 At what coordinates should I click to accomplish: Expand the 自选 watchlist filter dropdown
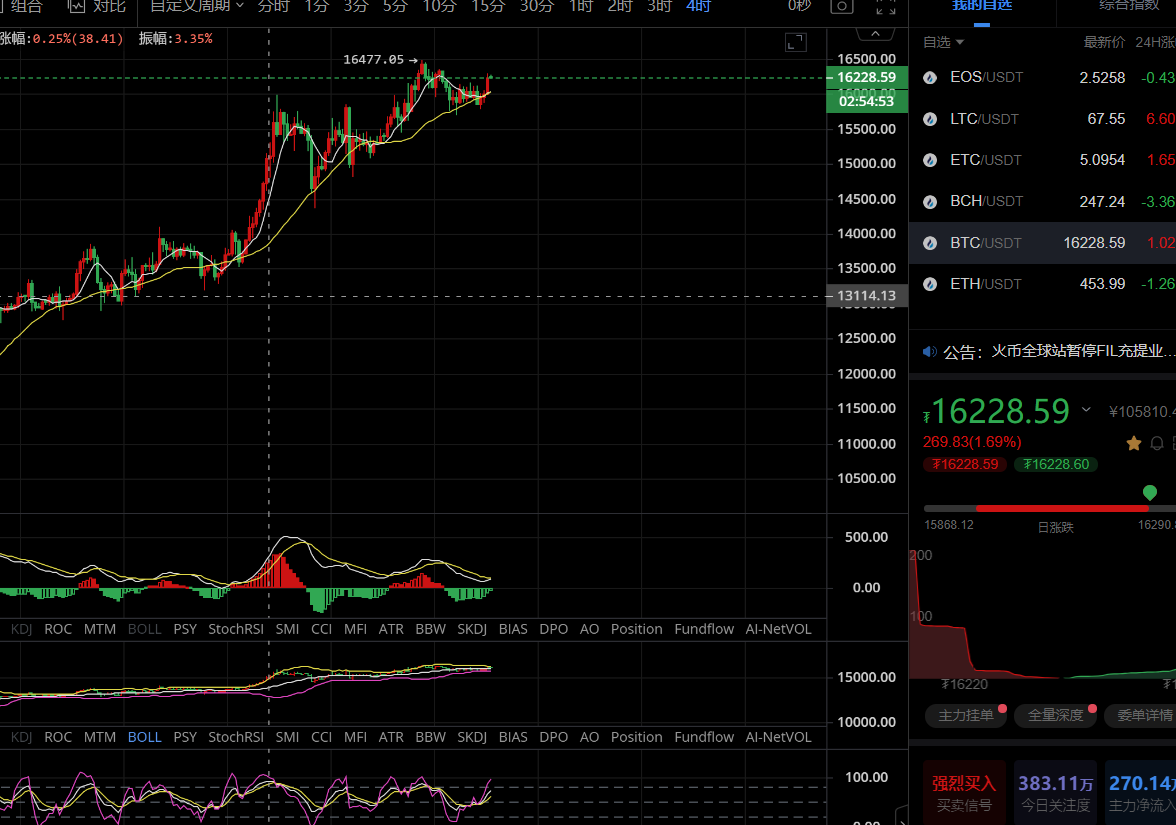(x=943, y=42)
